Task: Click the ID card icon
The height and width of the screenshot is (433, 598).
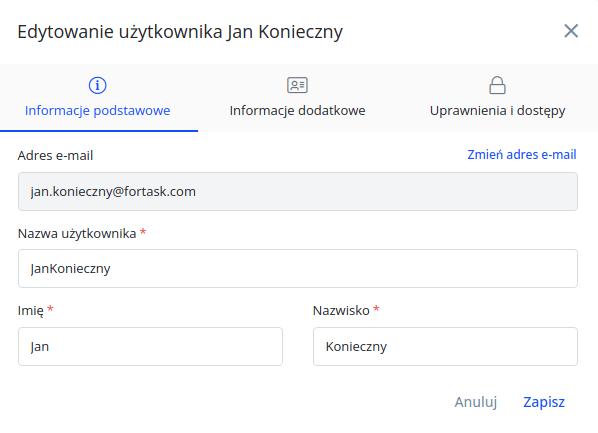Action: pos(297,85)
